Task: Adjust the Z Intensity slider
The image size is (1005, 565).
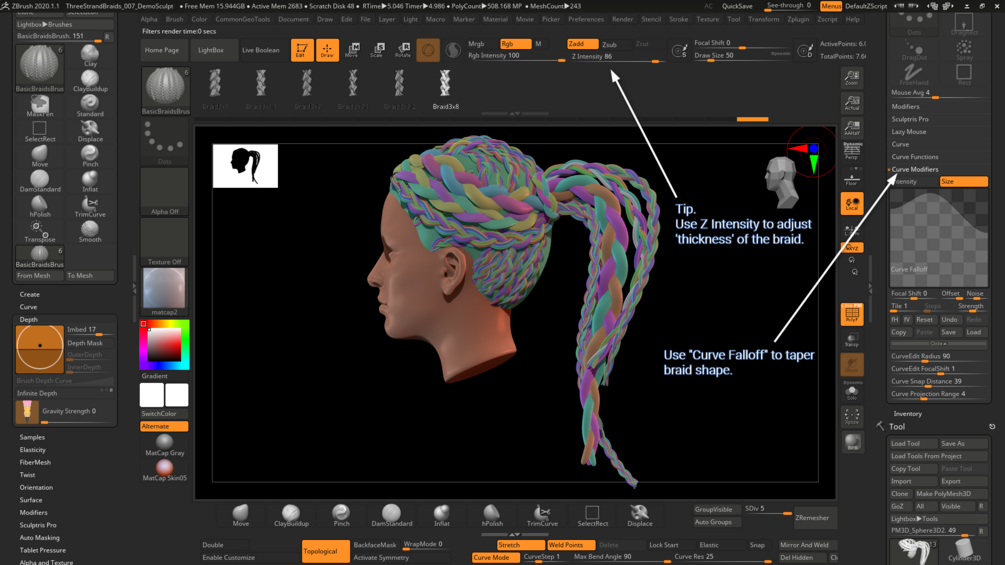Action: 617,57
